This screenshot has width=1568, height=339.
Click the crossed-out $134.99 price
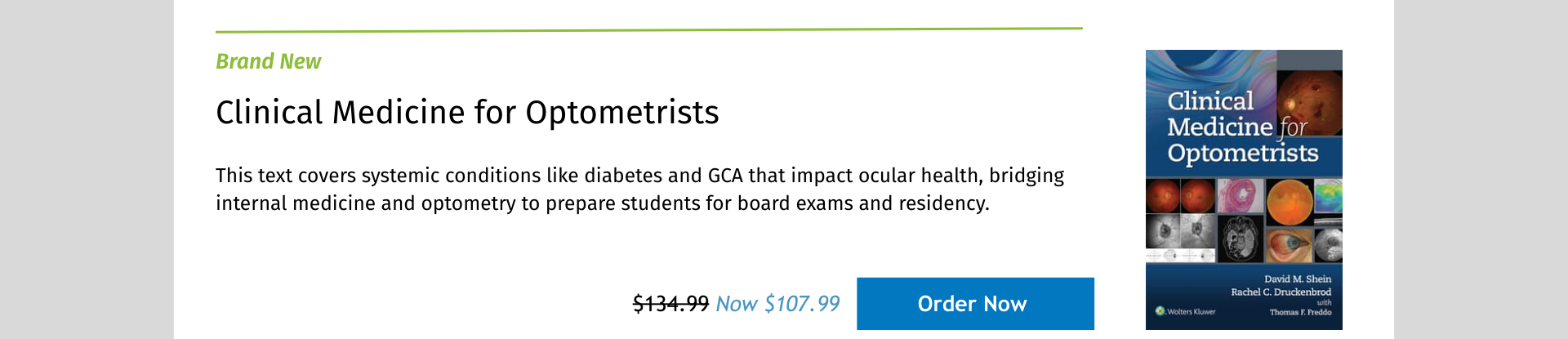tap(670, 304)
